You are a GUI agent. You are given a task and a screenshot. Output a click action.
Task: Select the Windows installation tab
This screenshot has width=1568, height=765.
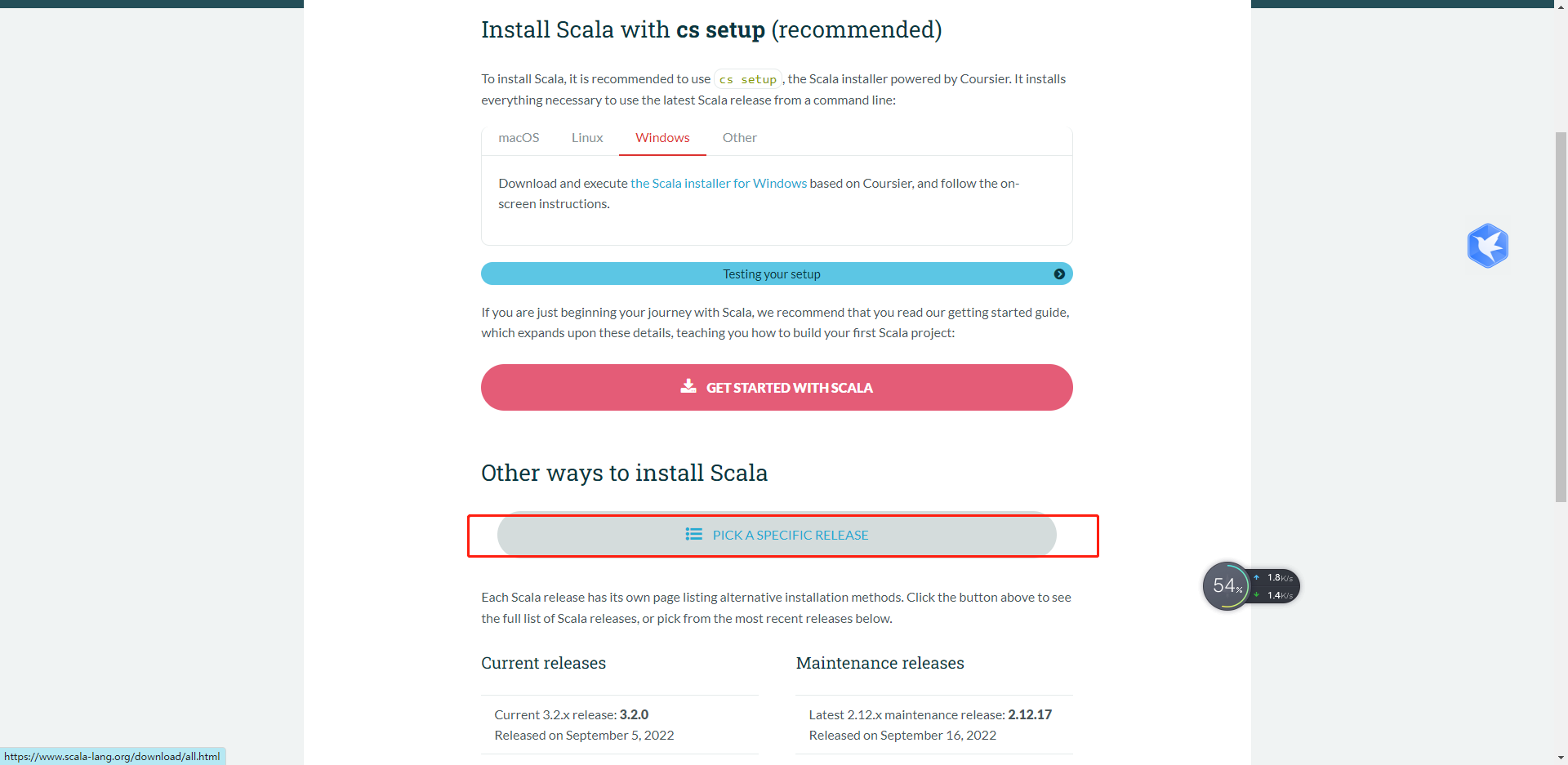pos(662,138)
